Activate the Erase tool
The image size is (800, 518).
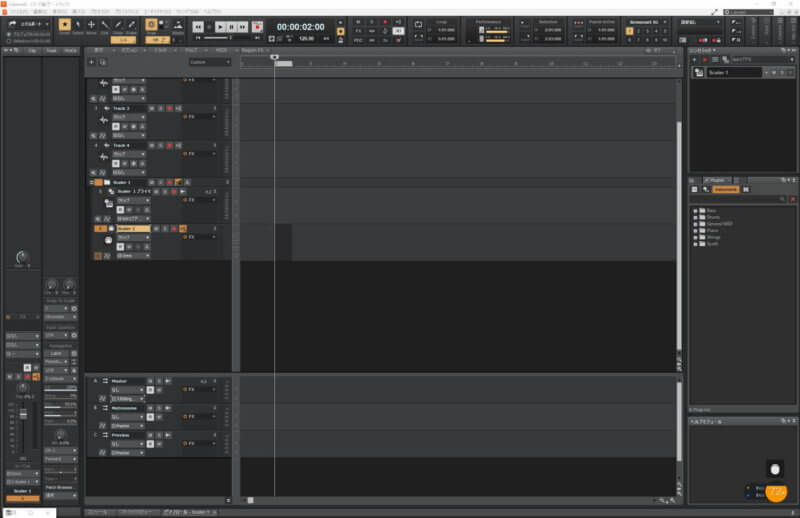(131, 26)
